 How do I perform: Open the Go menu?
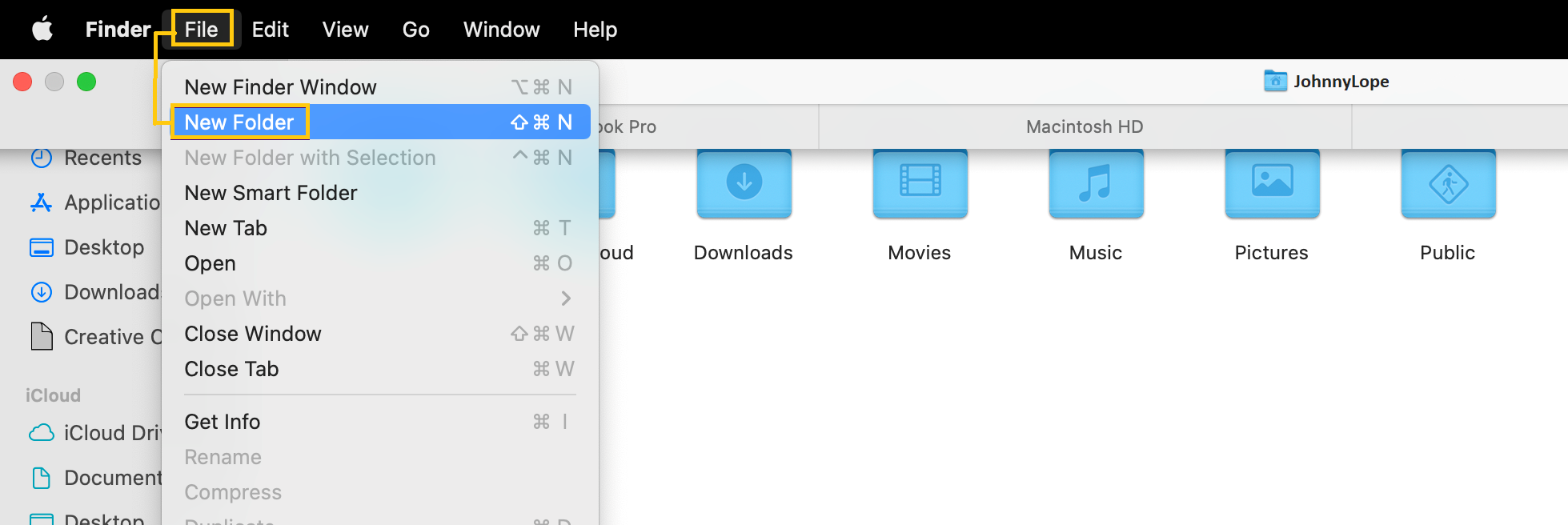[x=416, y=30]
